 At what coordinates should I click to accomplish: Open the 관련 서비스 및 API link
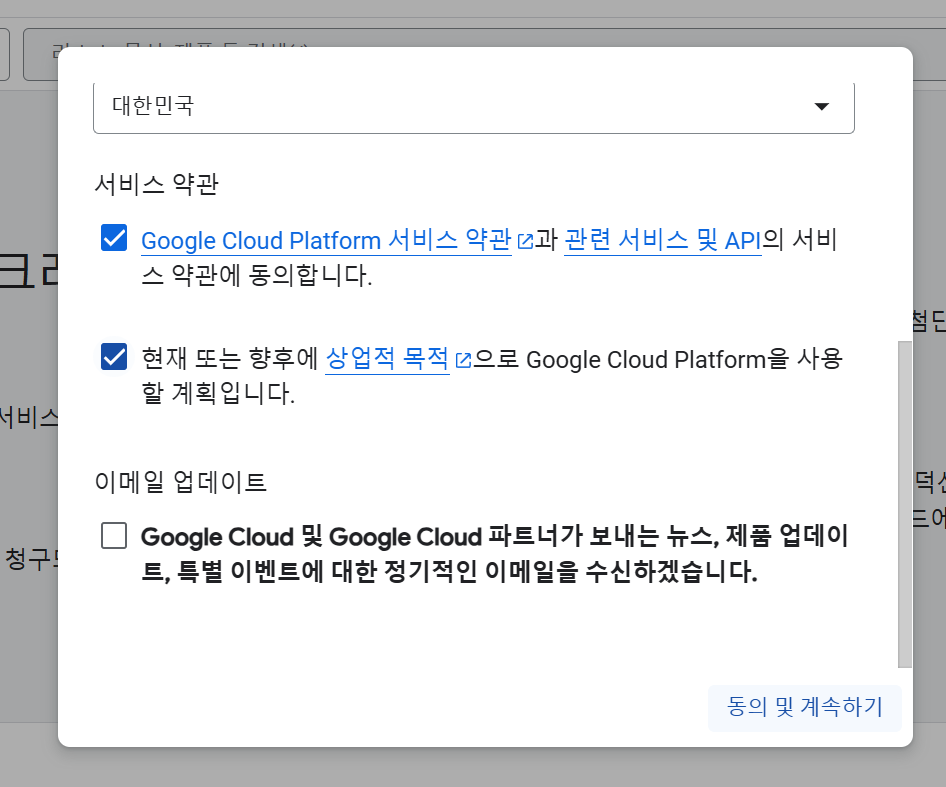click(662, 240)
